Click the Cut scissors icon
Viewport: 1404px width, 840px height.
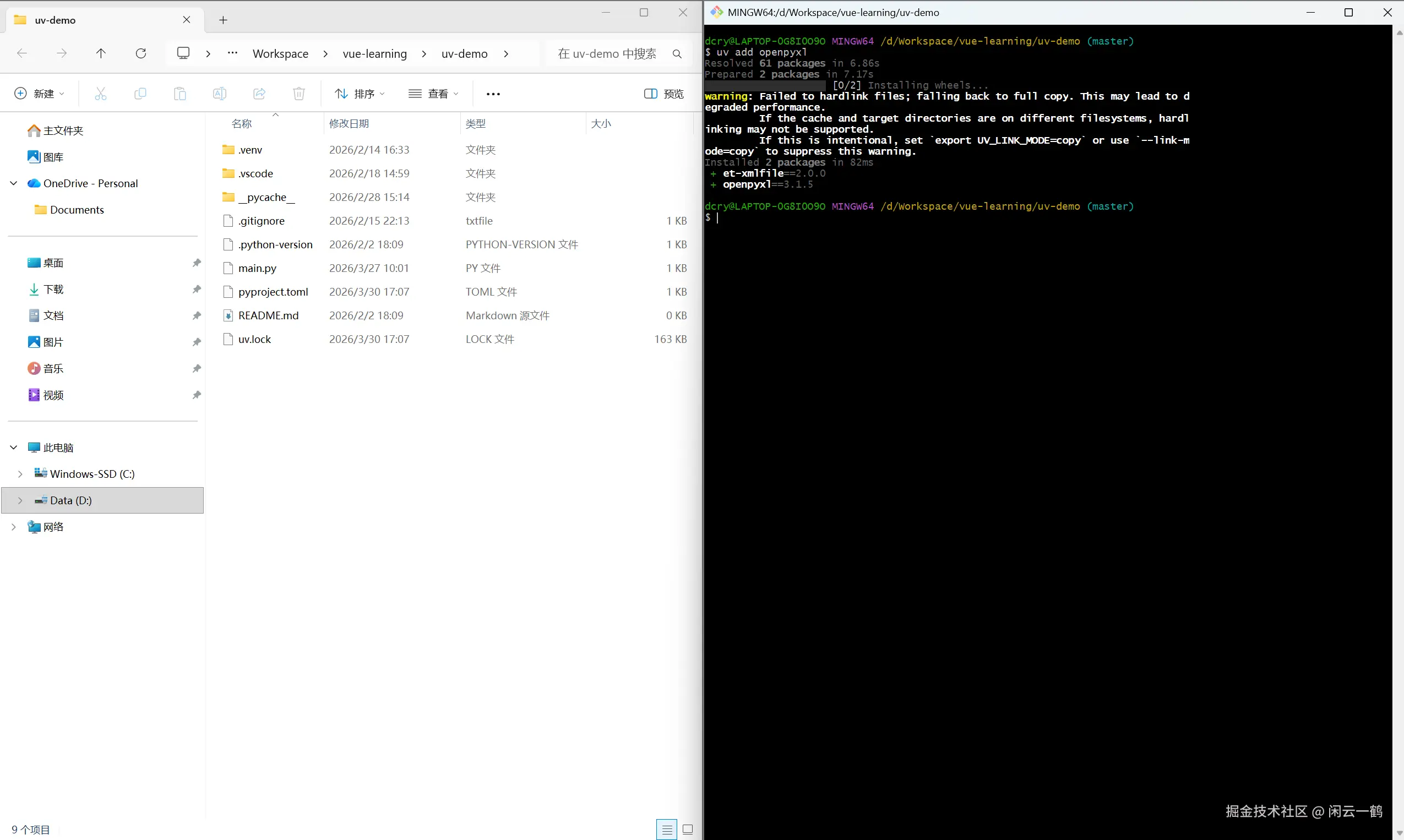tap(101, 94)
